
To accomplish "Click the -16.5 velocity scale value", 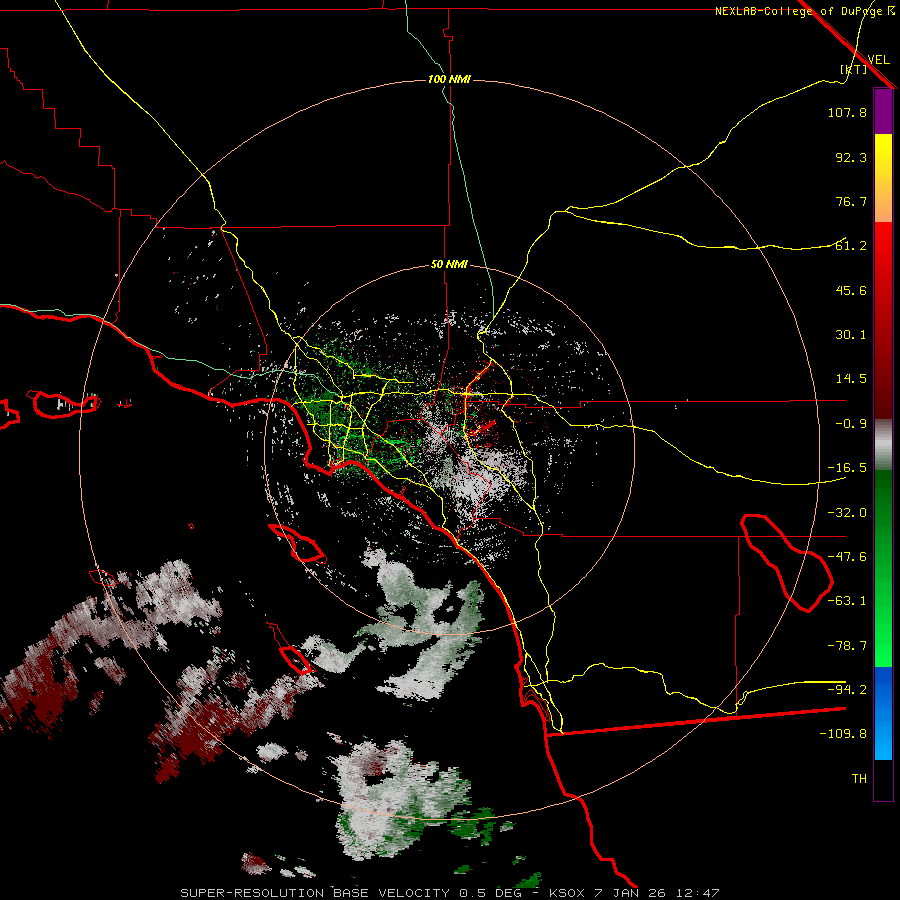I will point(847,468).
